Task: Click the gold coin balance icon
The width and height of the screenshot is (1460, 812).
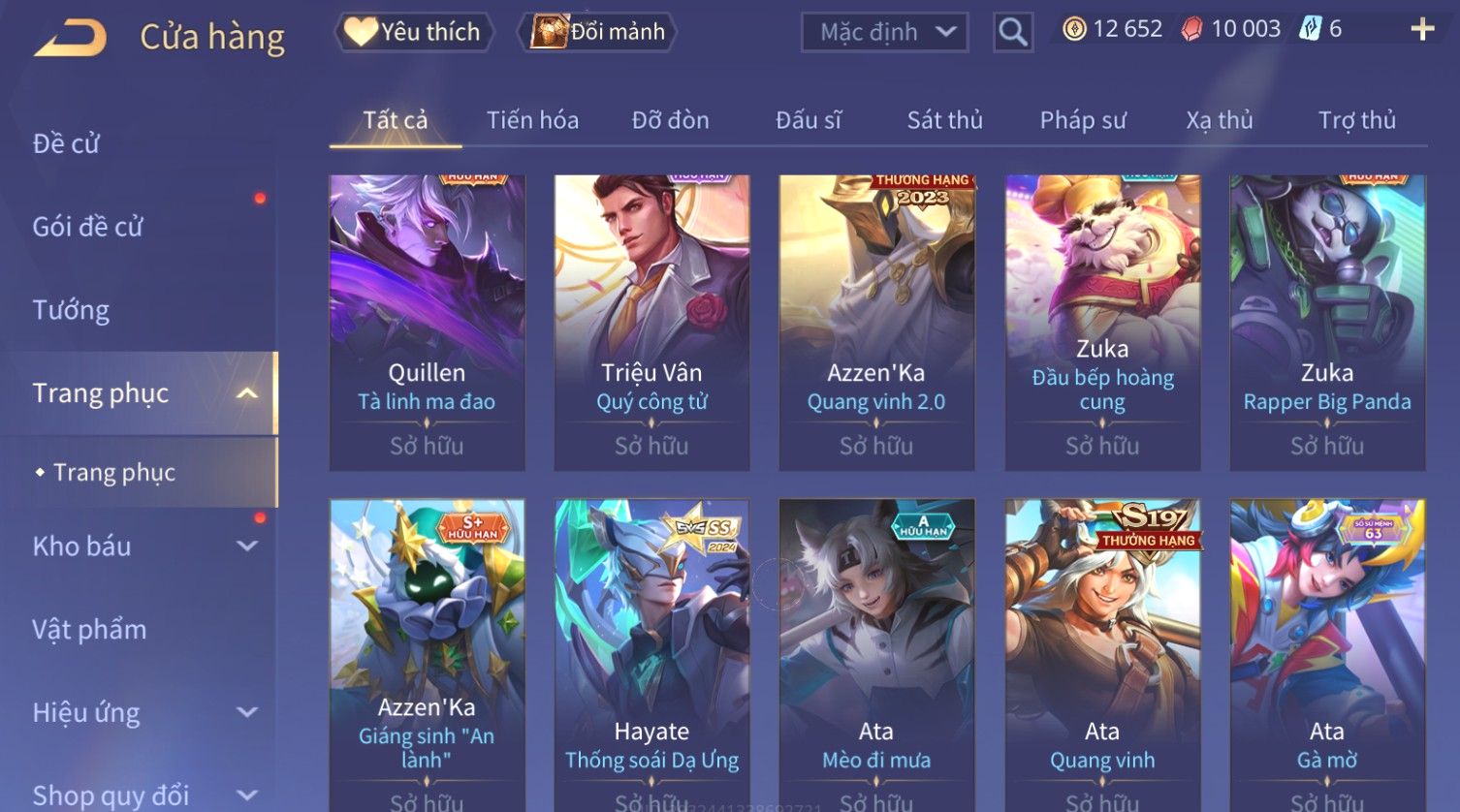Action: [1074, 29]
